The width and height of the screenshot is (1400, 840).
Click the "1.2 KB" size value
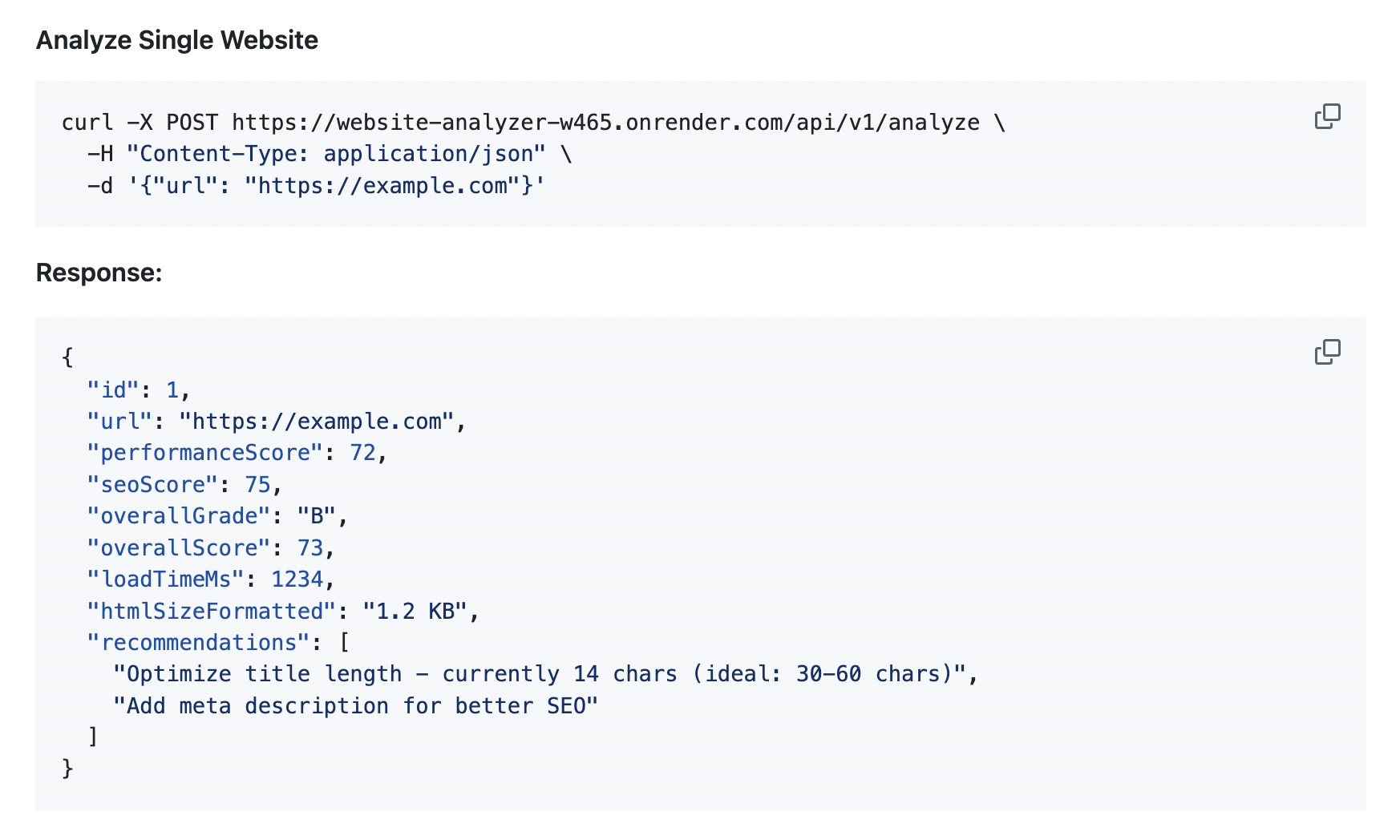pos(415,612)
